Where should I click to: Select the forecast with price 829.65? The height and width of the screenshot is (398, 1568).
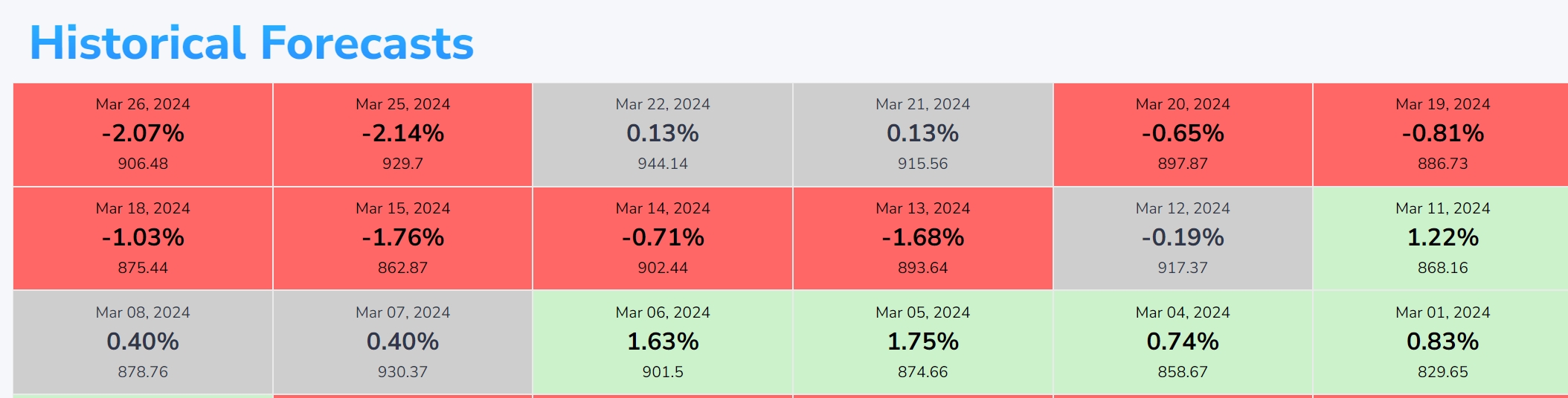tap(1442, 342)
